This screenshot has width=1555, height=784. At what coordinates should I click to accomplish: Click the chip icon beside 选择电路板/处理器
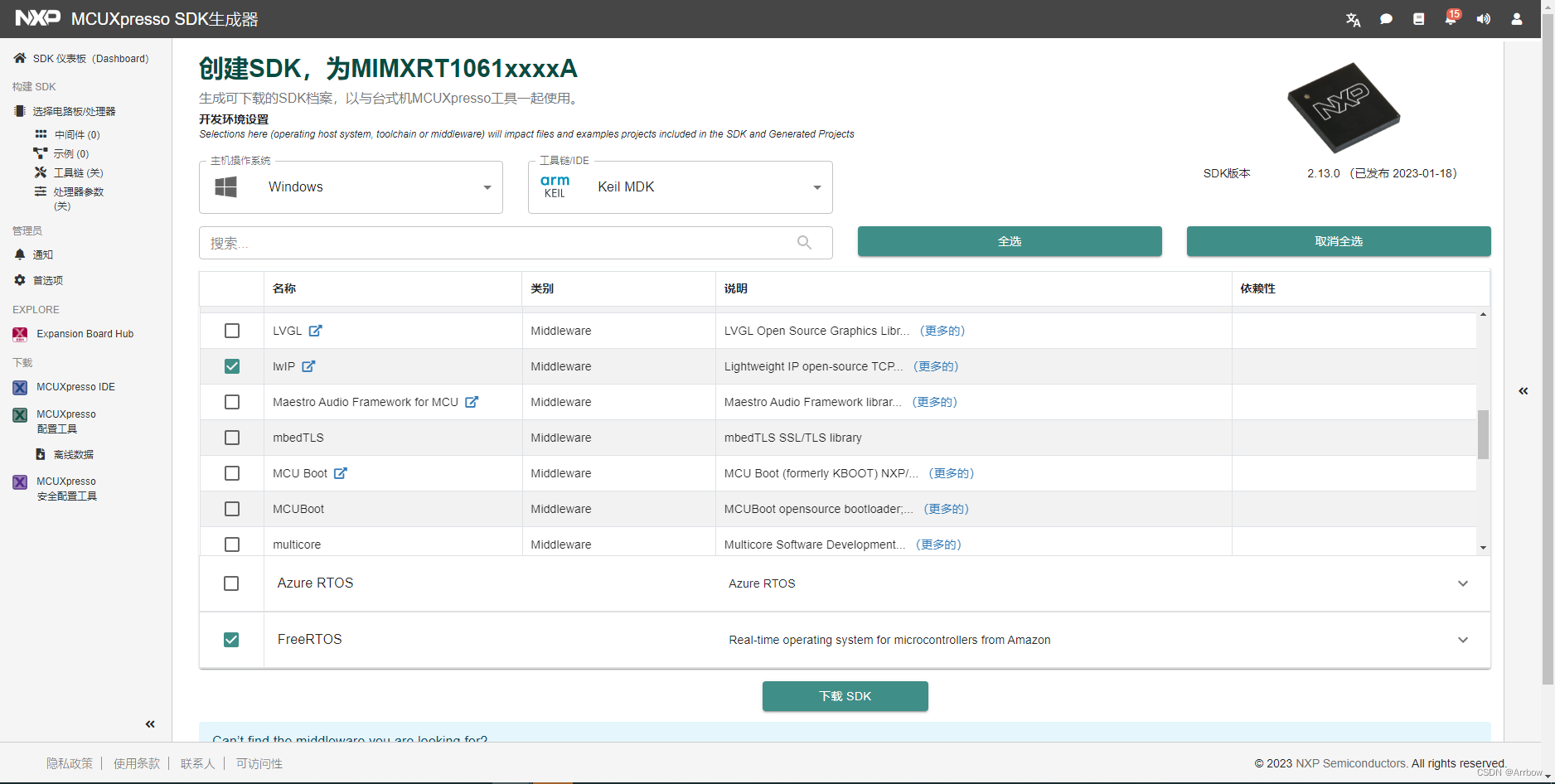tap(20, 111)
